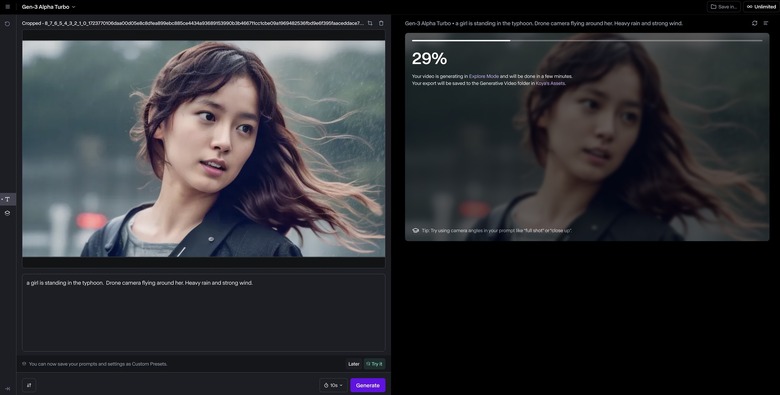
Task: Click the prompt text input field
Action: 203,313
